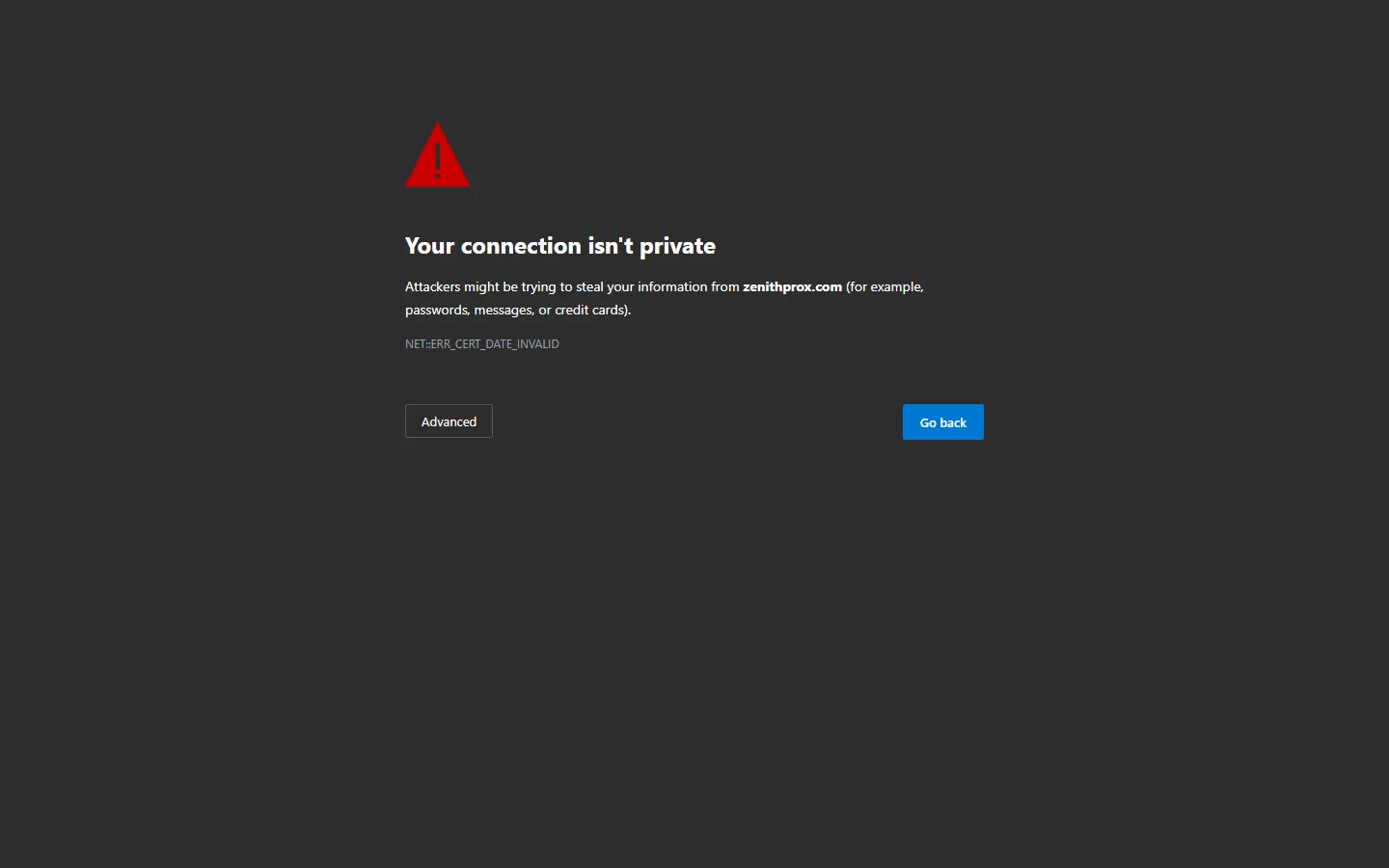Click the "Your connection isn't private" heading
Screen dimensions: 1389x868
pos(560,246)
